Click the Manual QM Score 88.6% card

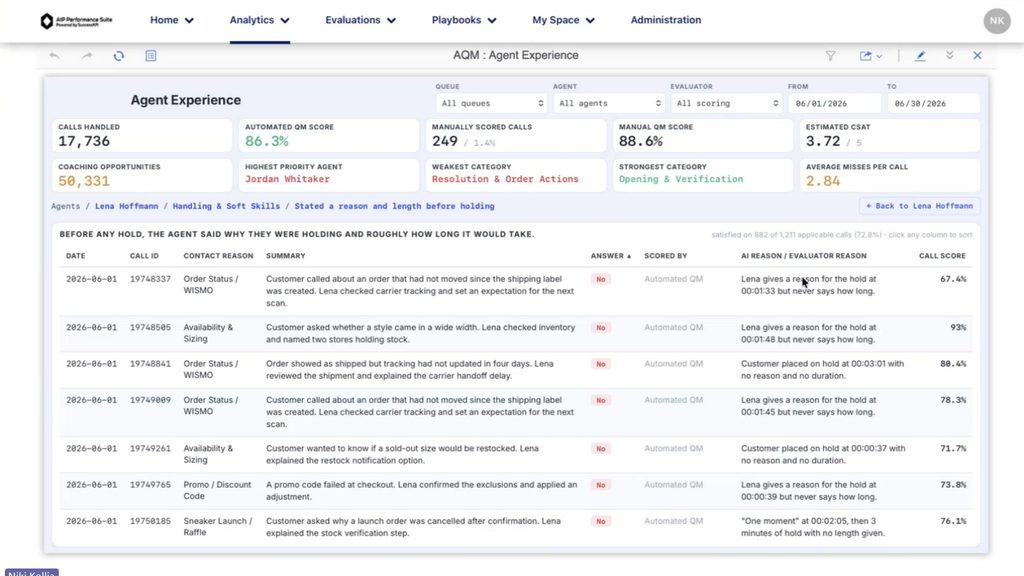(703, 136)
